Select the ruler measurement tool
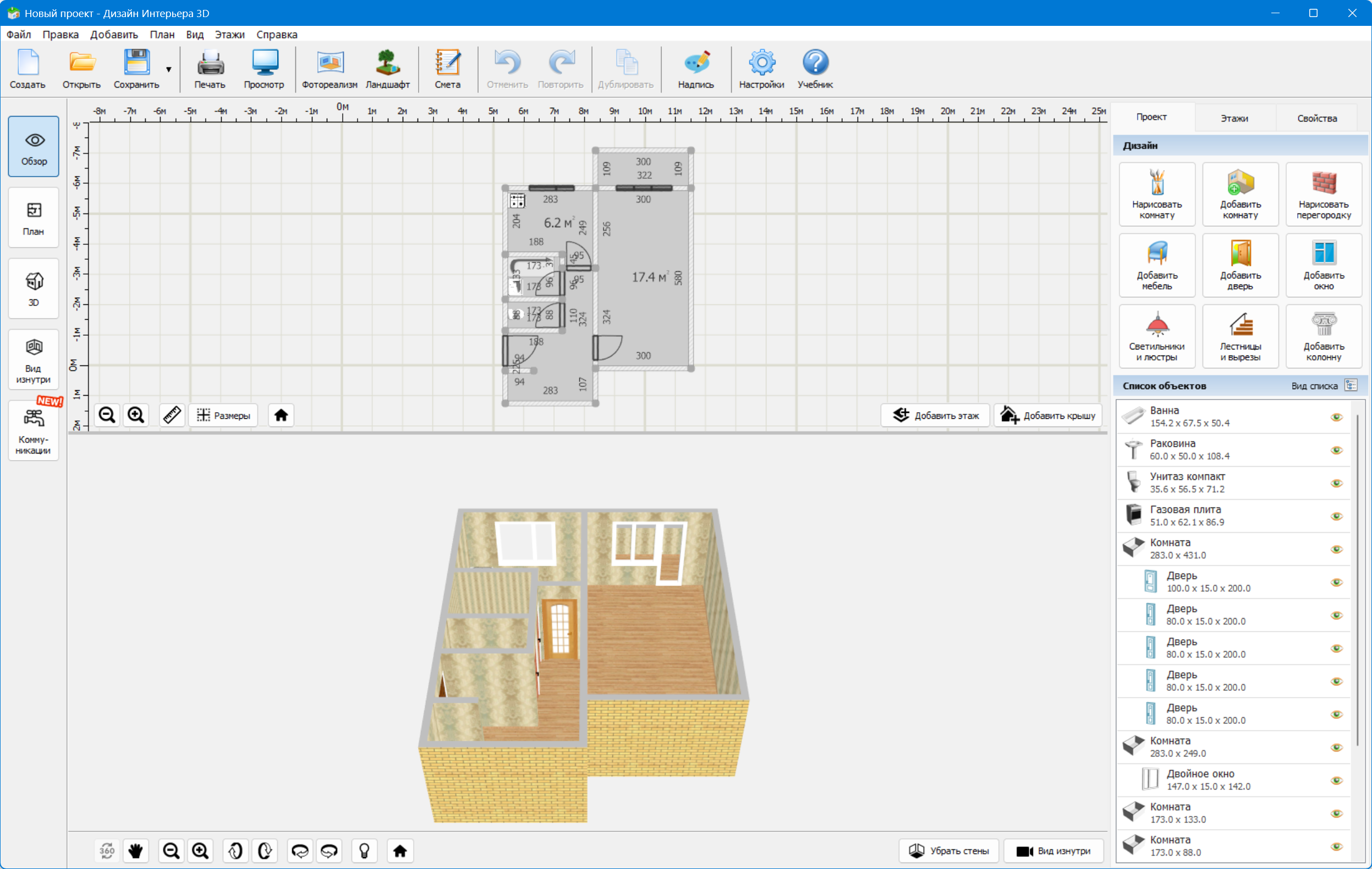This screenshot has width=1372, height=869. coord(172,415)
